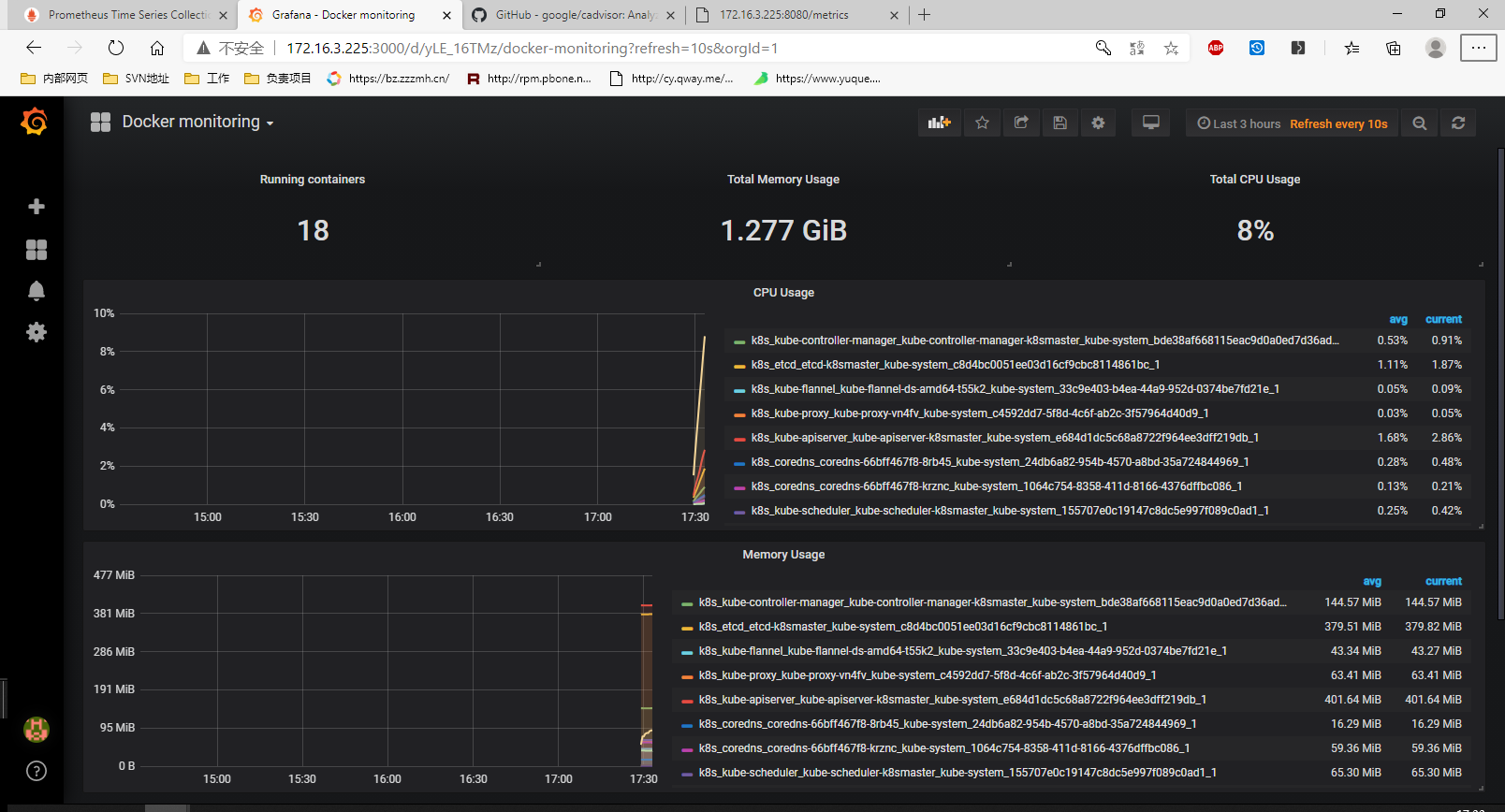Click the CPU Usage panel title
Image resolution: width=1505 pixels, height=812 pixels.
tap(783, 293)
